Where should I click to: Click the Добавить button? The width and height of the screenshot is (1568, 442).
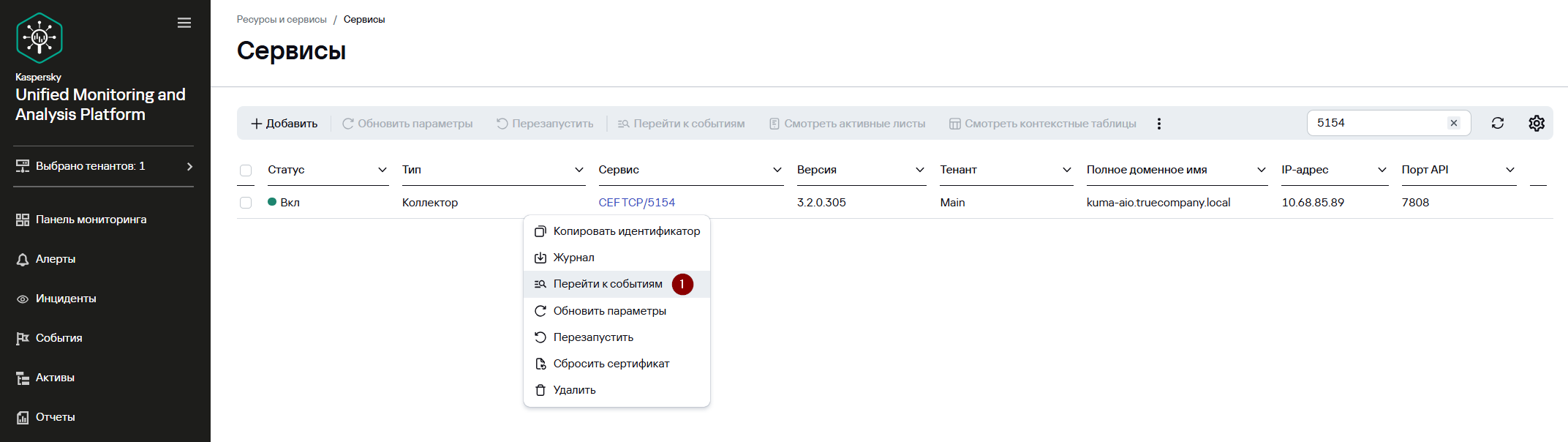[284, 124]
